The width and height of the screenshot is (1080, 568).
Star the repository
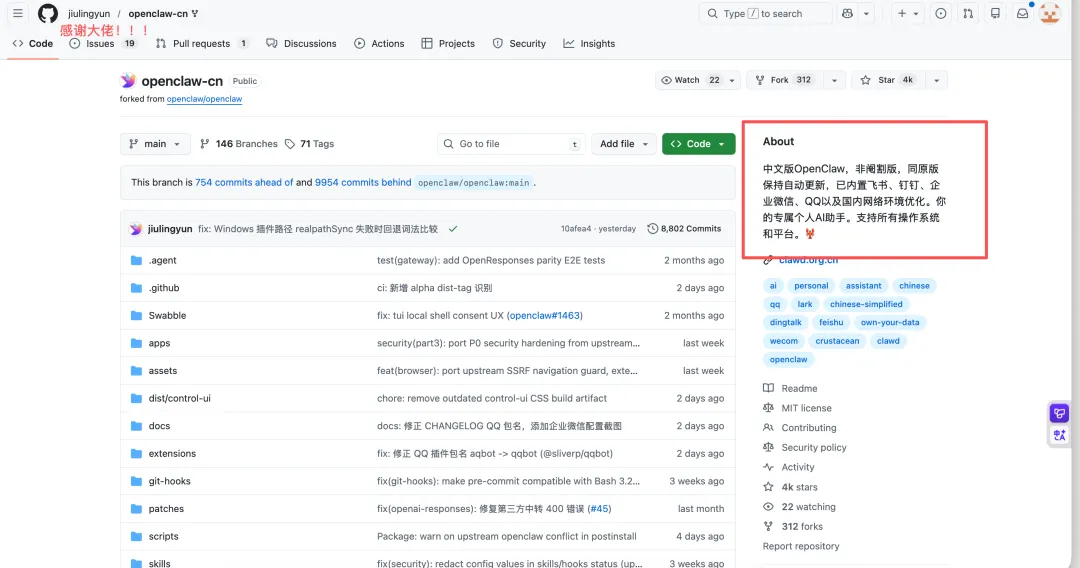pos(888,80)
